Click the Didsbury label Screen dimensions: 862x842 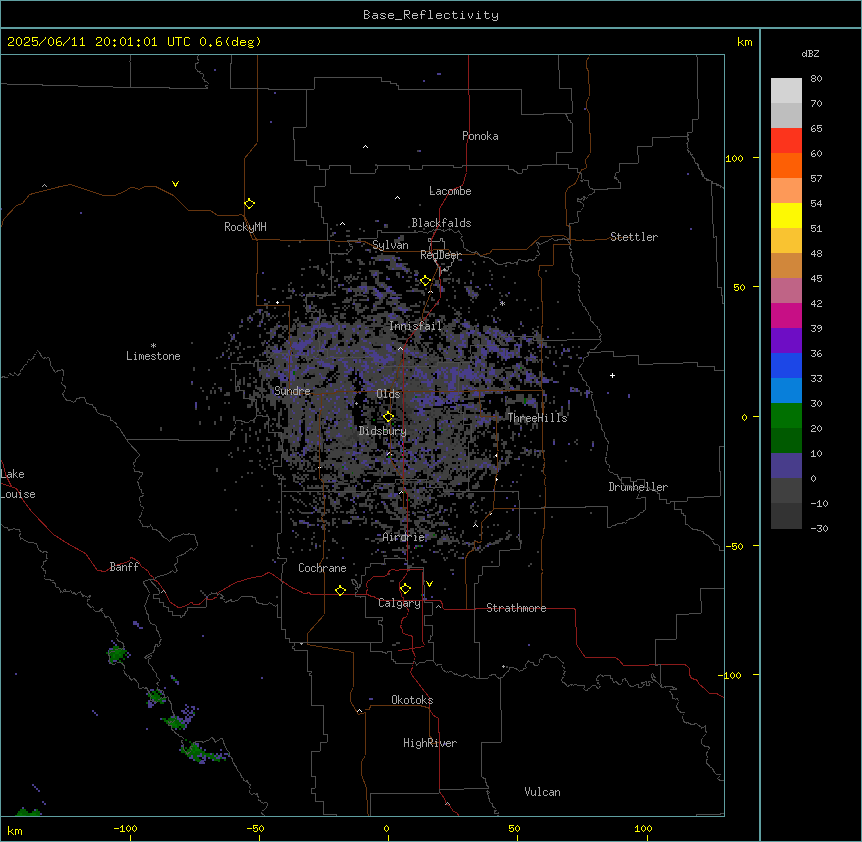[383, 431]
